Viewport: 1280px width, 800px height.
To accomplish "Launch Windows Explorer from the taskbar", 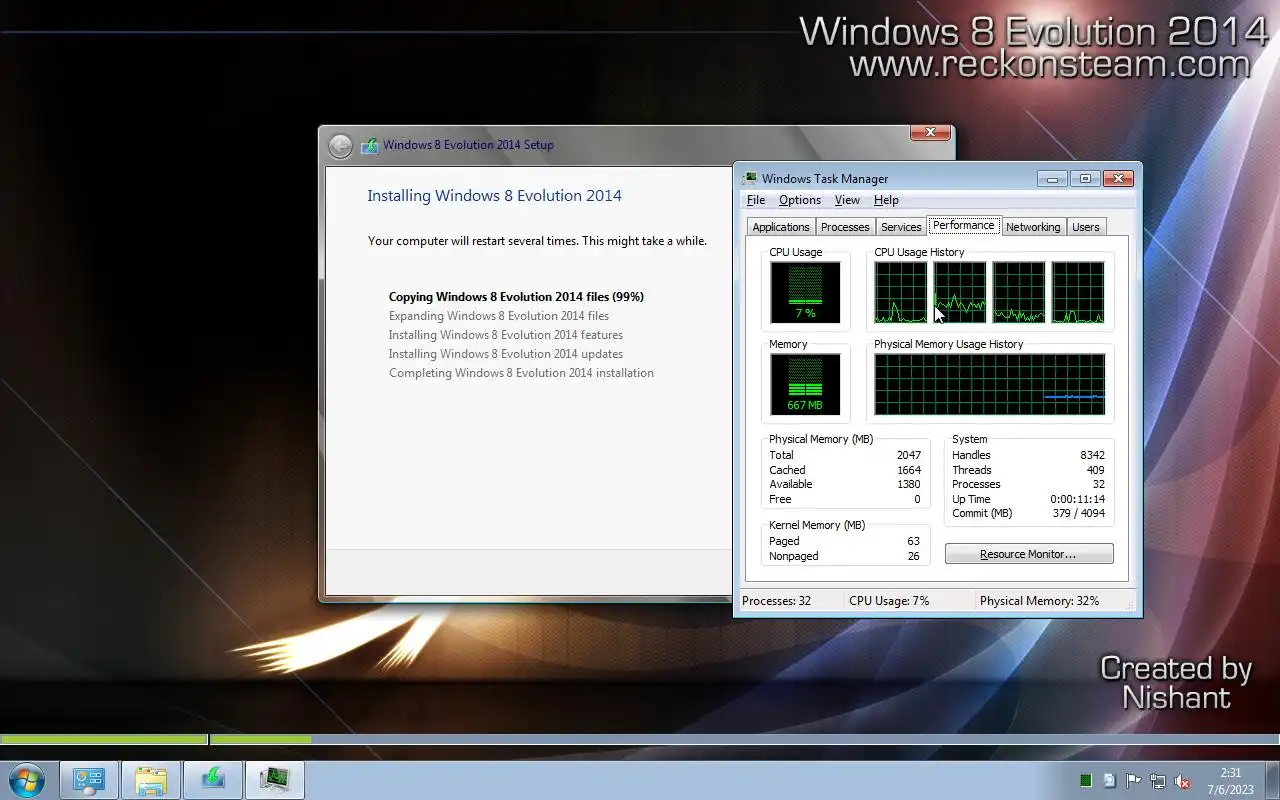I will pyautogui.click(x=151, y=780).
